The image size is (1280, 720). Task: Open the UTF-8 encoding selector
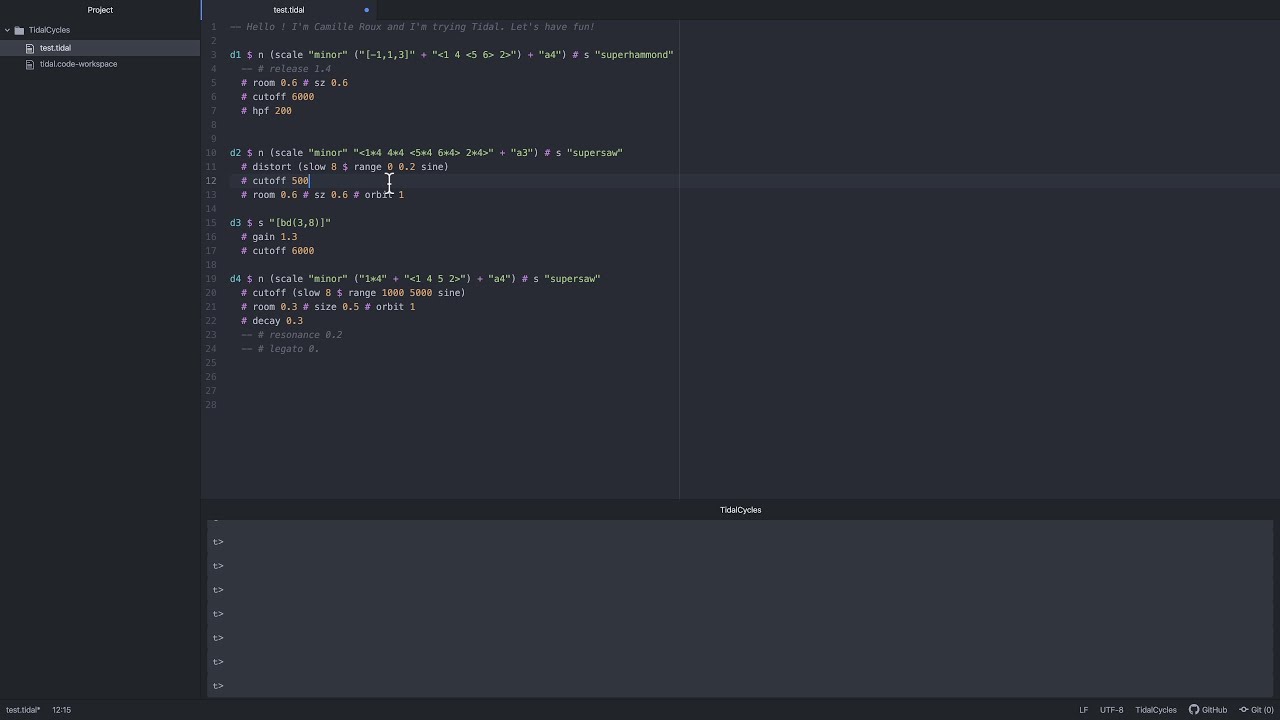[x=1111, y=710]
